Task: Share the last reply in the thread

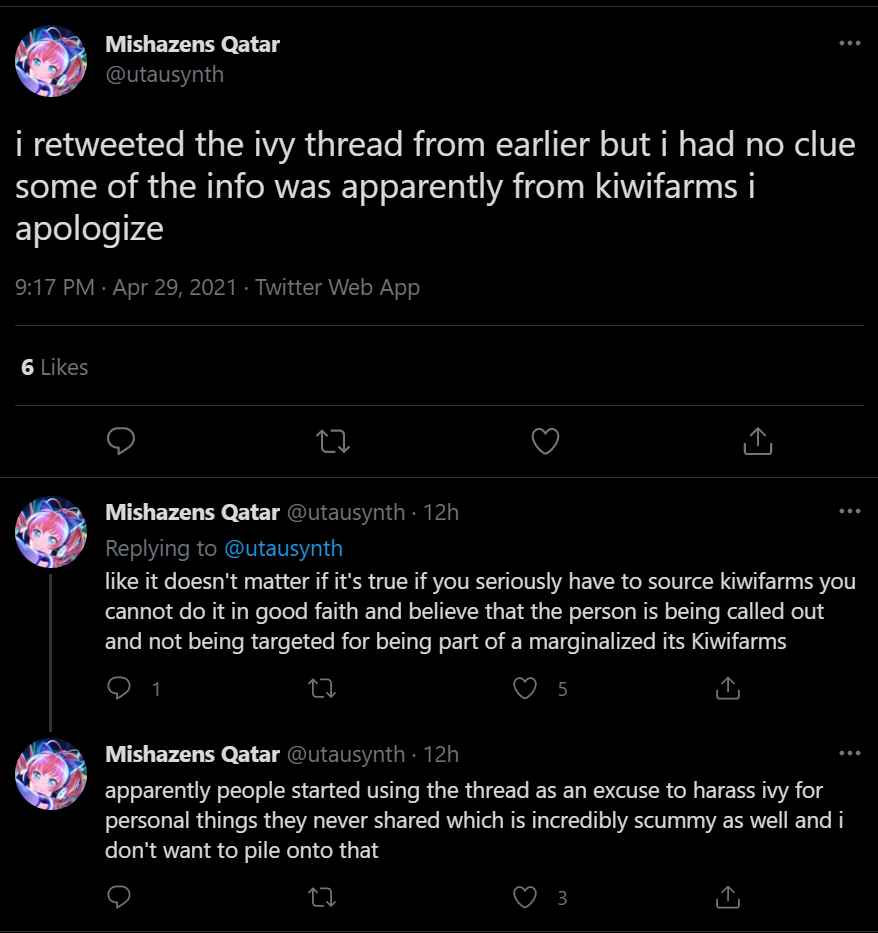Action: click(728, 897)
